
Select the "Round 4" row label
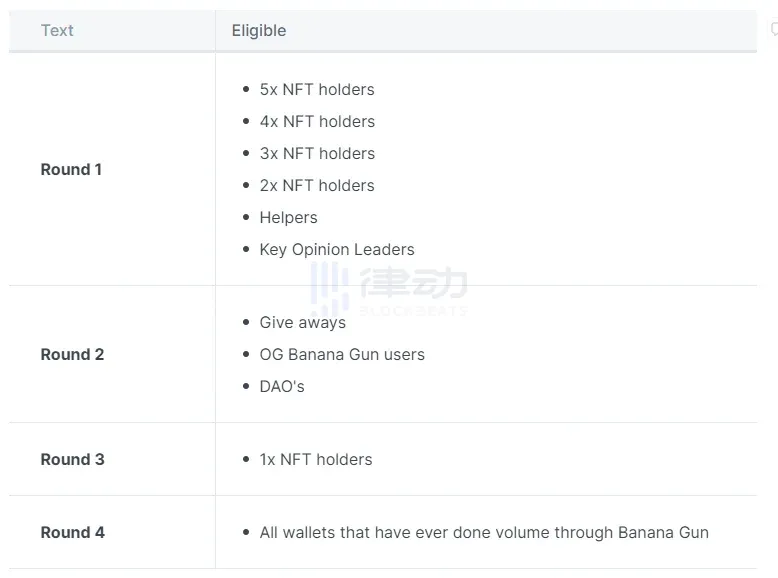[72, 532]
